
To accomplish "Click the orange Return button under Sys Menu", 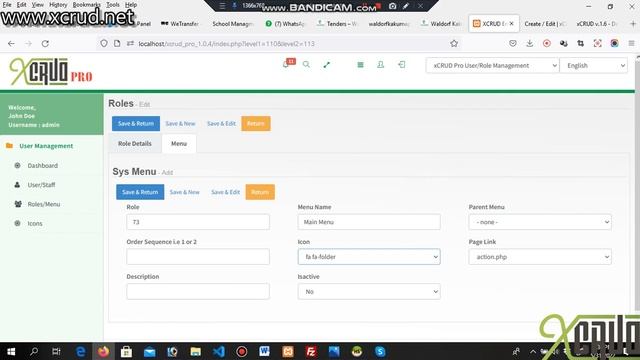I will pyautogui.click(x=260, y=192).
